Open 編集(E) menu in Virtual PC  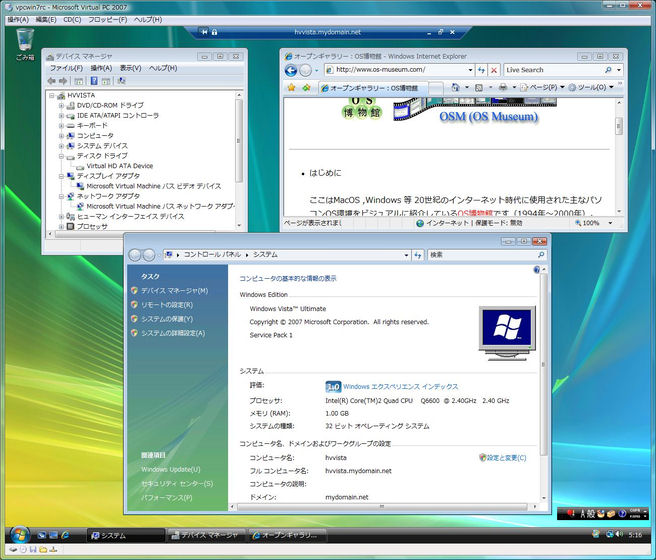coord(46,20)
